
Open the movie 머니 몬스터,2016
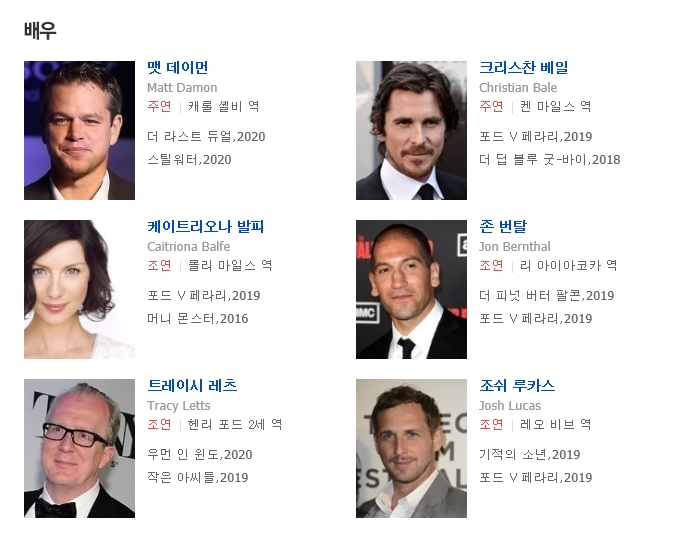198,318
